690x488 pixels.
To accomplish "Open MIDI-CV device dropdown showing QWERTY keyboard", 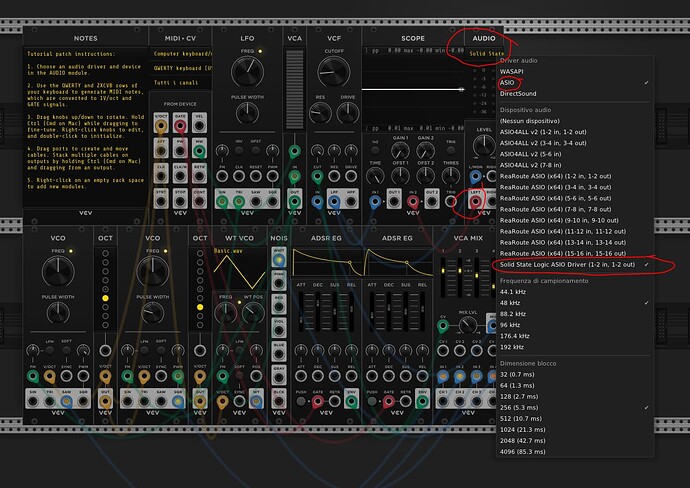I will click(181, 68).
